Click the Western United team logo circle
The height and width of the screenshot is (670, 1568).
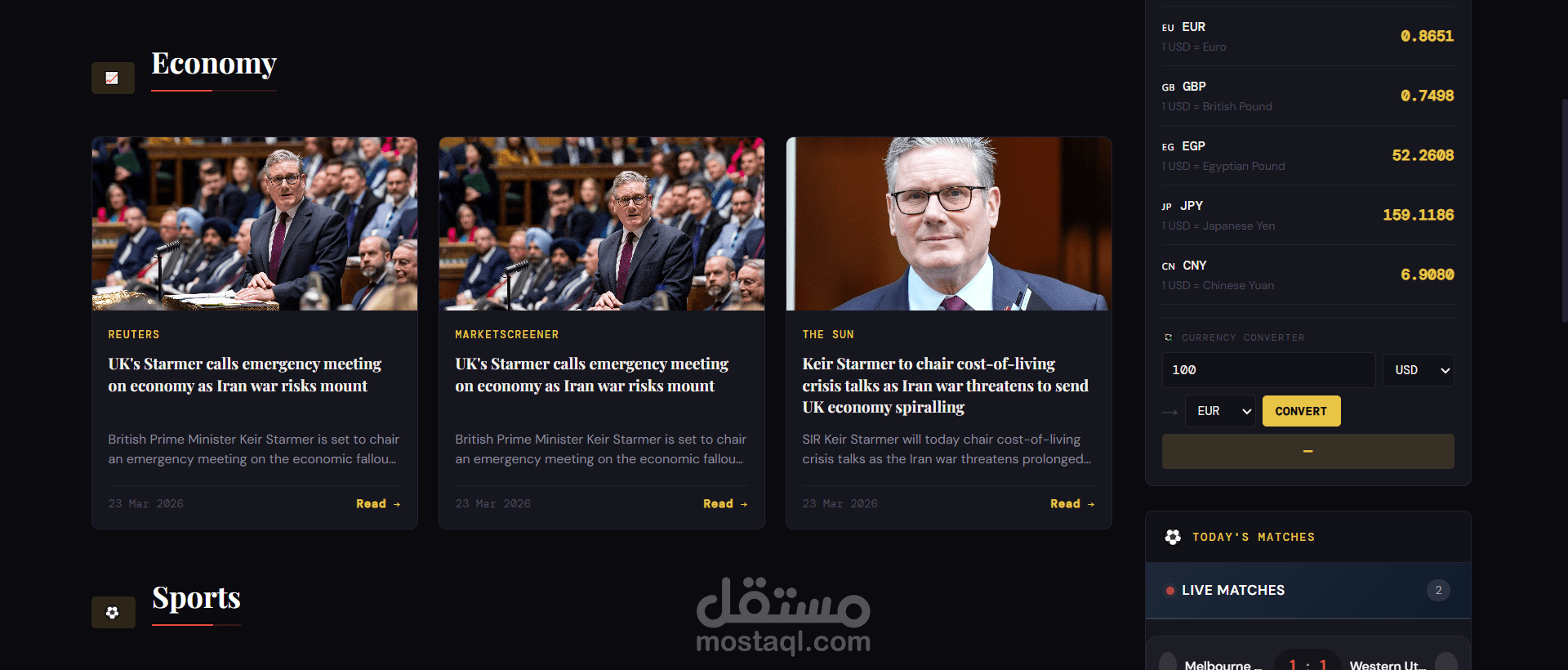coord(1446,662)
